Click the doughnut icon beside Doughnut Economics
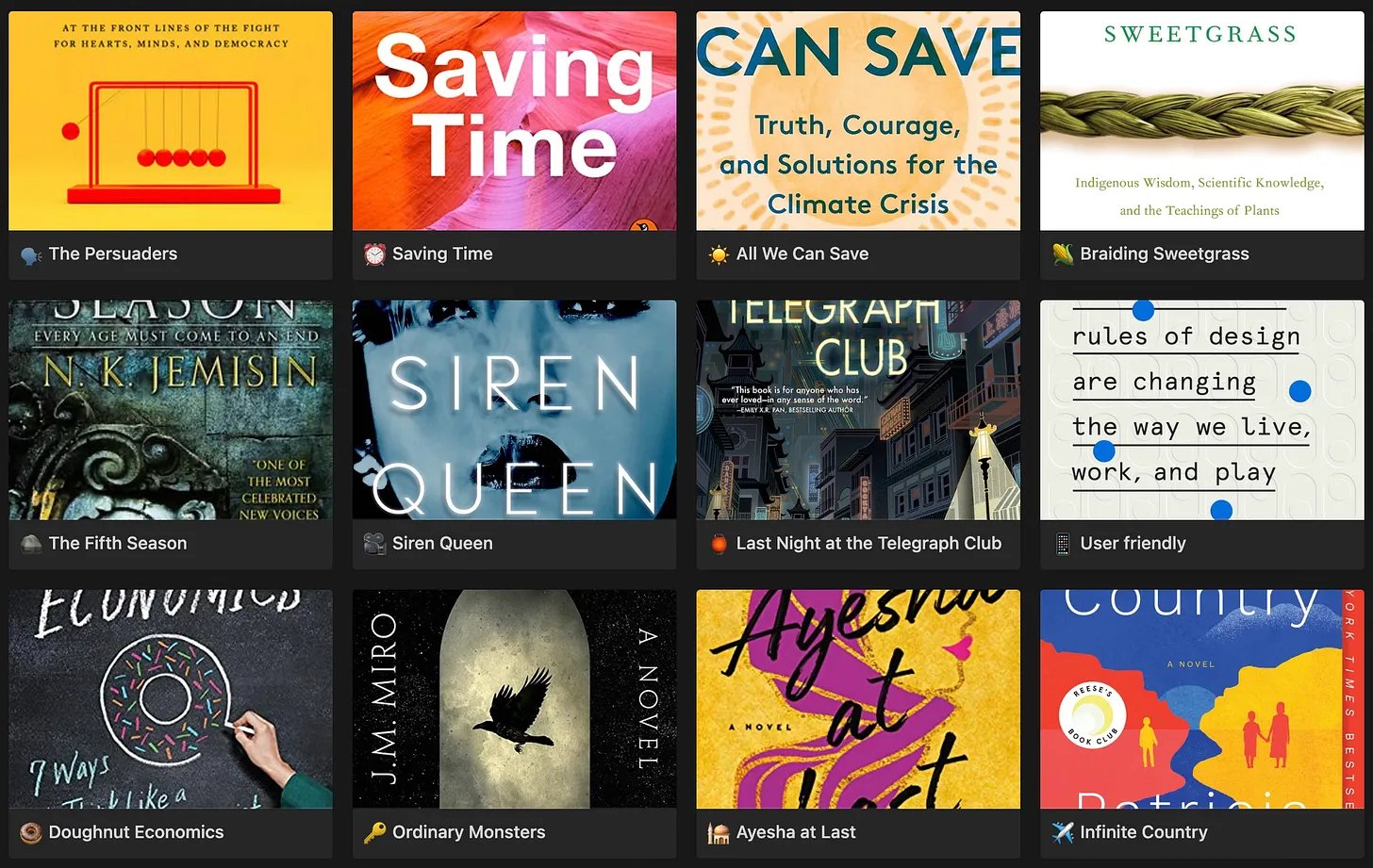This screenshot has width=1373, height=868. (x=31, y=833)
